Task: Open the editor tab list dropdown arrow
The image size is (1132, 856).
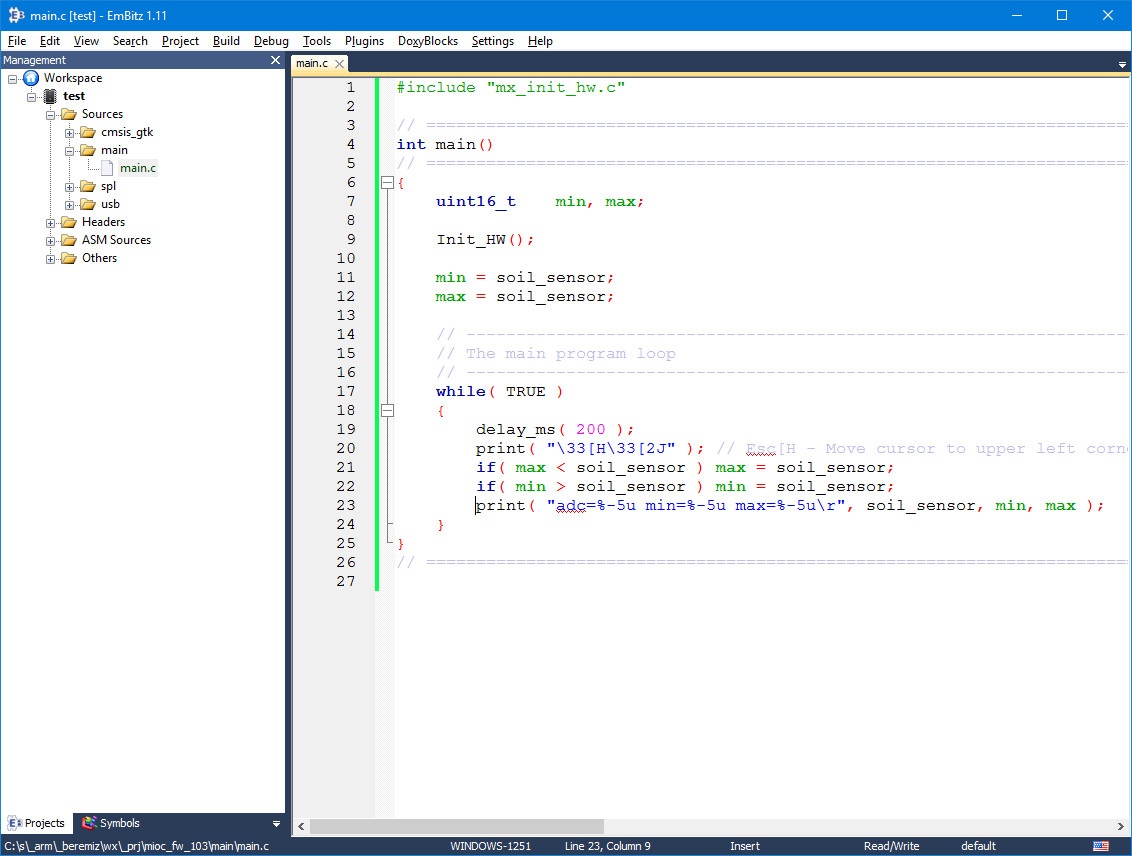Action: click(x=1122, y=64)
